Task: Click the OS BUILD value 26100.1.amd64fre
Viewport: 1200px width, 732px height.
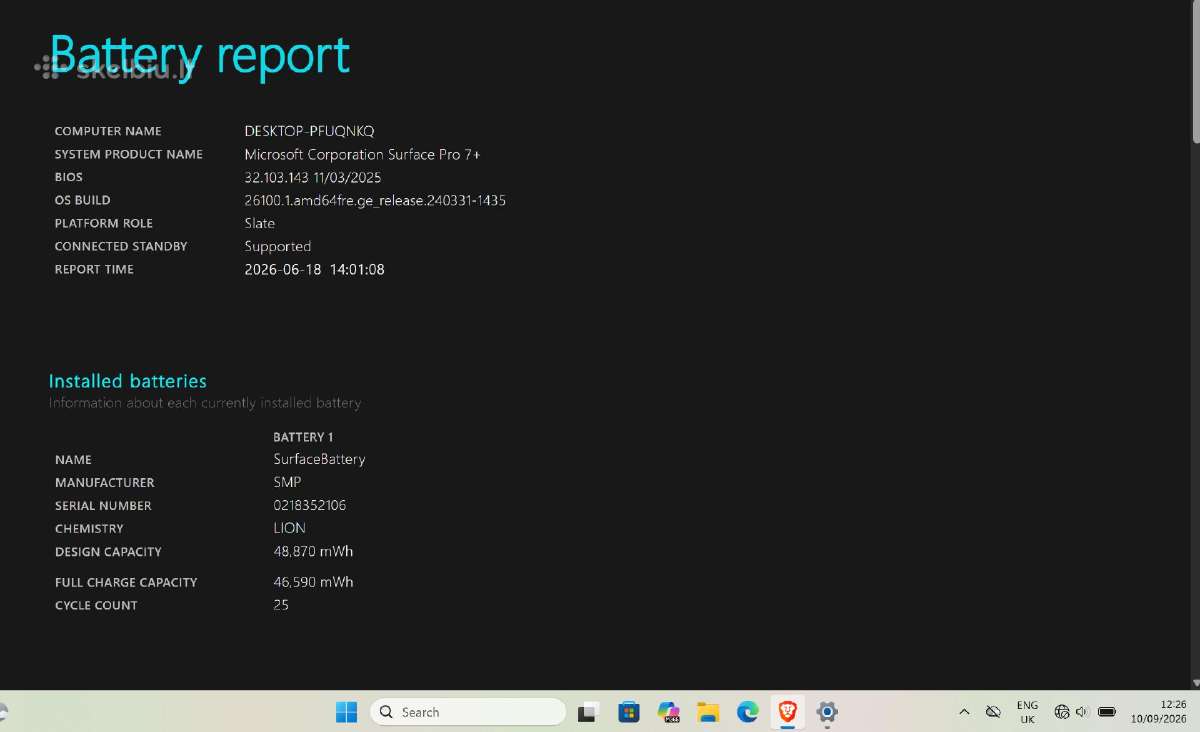Action: tap(375, 200)
